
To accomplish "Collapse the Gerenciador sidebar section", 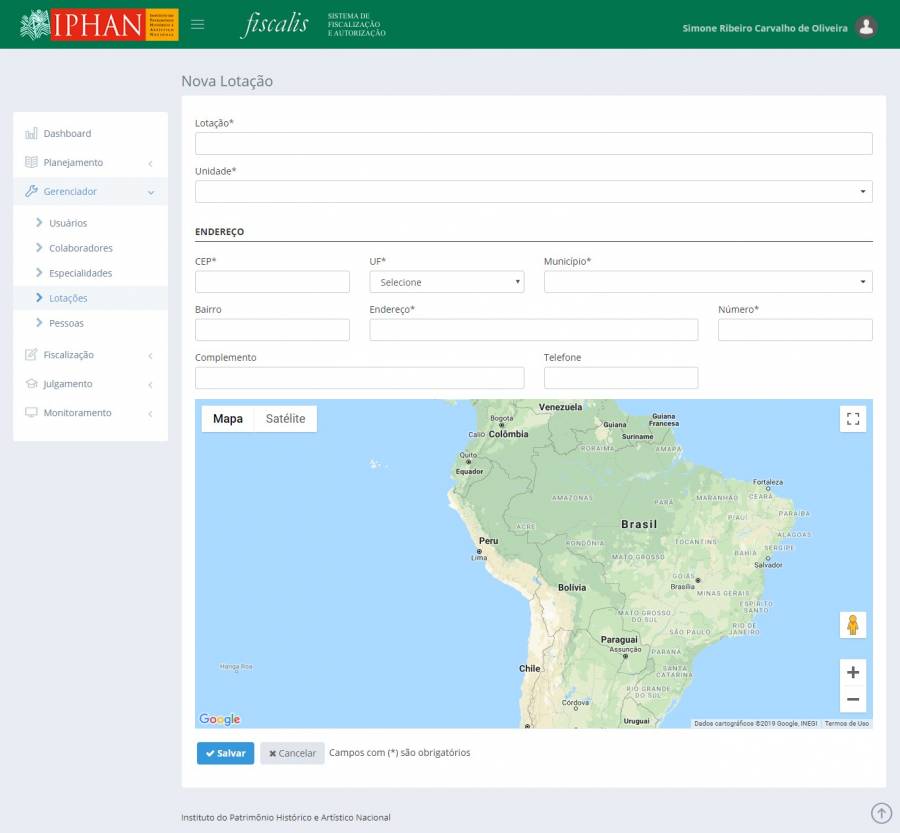I will click(90, 191).
